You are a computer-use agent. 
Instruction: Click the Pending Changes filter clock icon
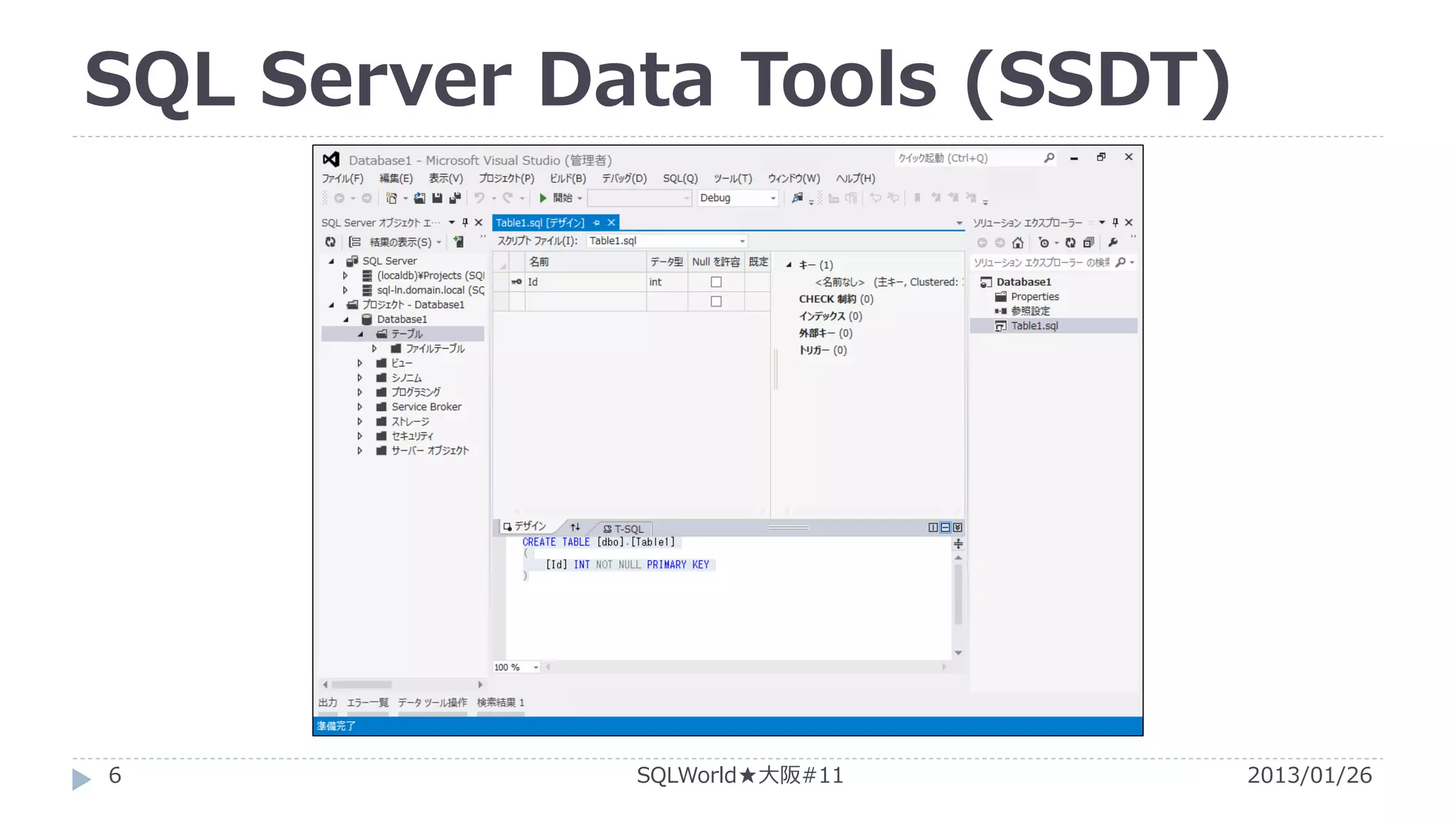tap(1044, 243)
